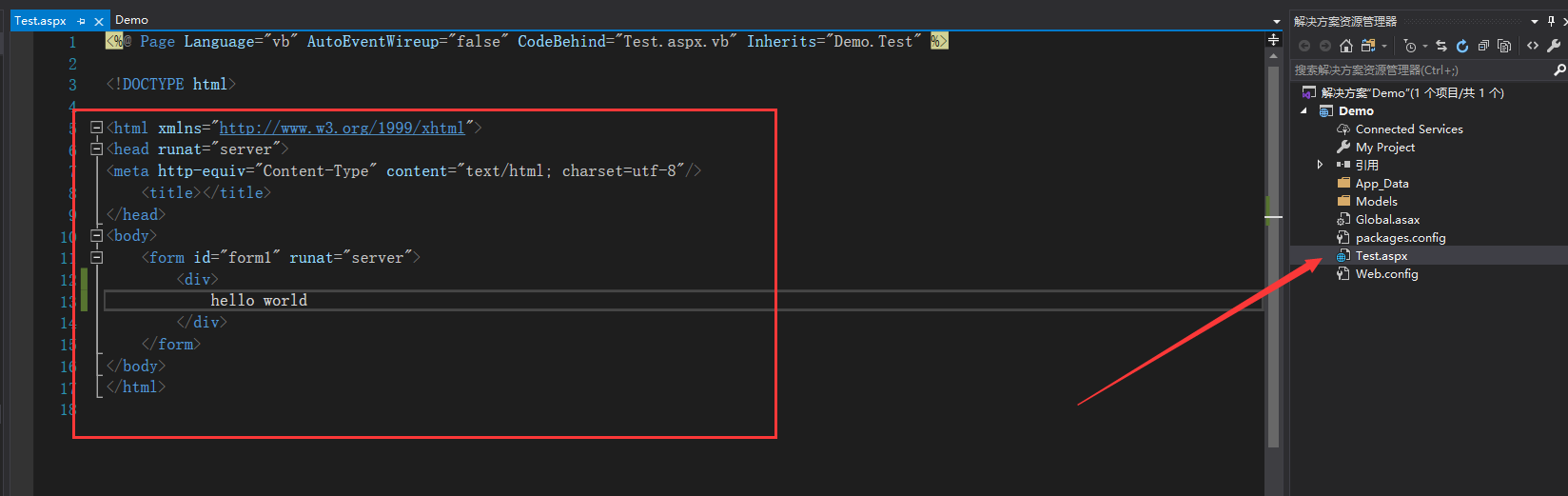Toggle auto-hide pin on Solution Explorer panel

click(1551, 21)
